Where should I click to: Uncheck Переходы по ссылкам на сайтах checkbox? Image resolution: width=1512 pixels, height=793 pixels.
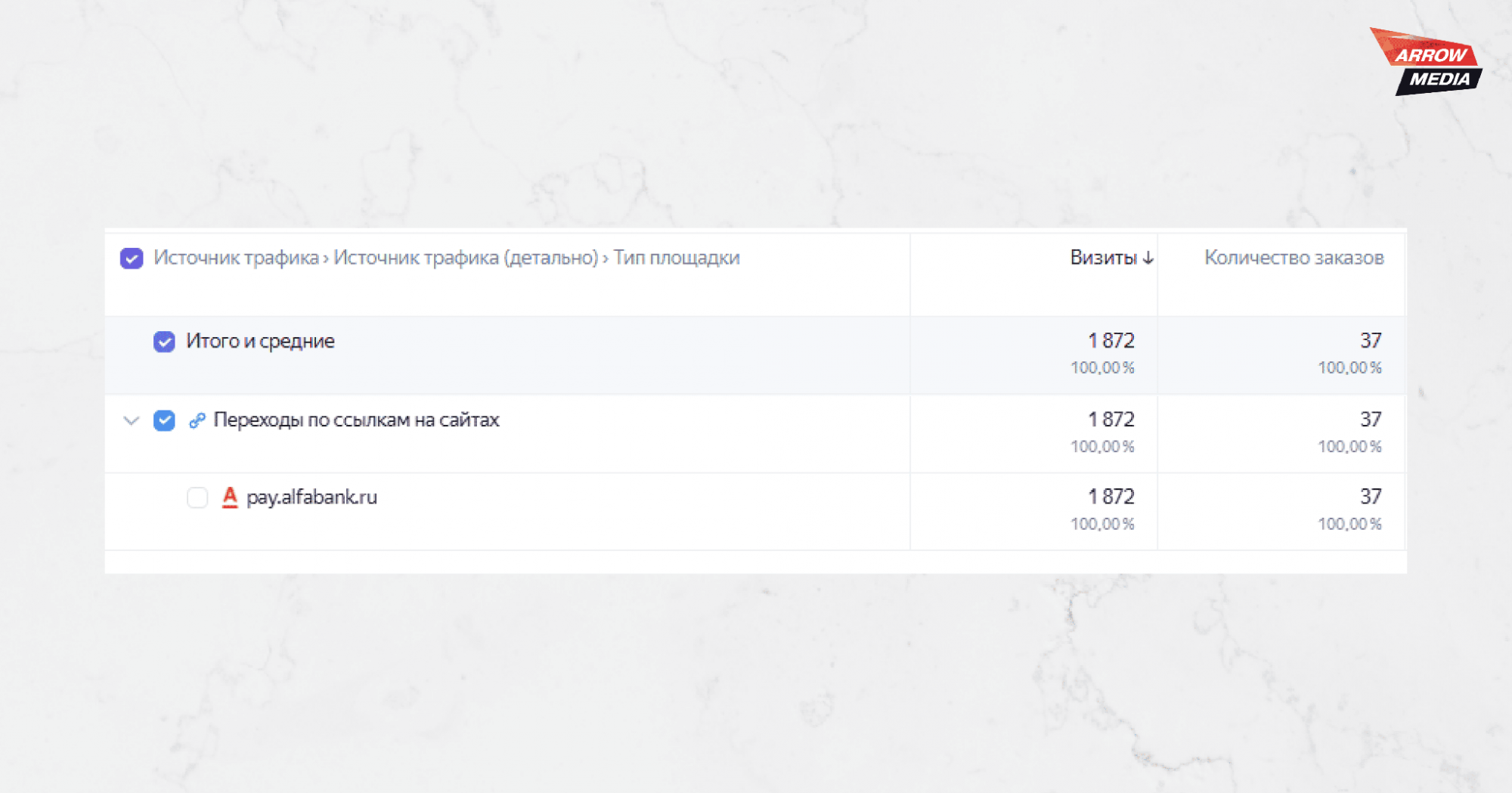click(x=164, y=420)
